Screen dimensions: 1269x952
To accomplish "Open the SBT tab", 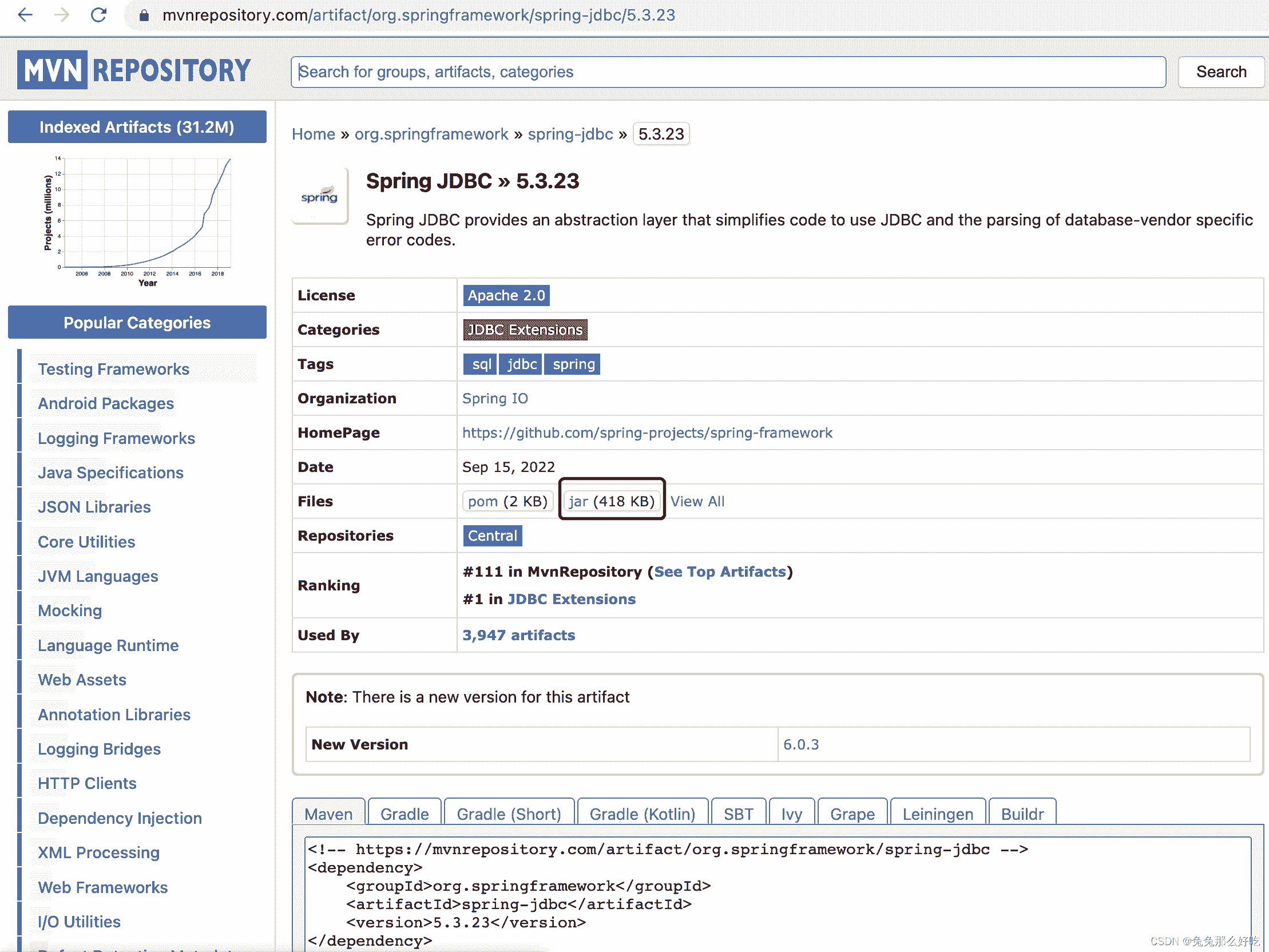I will [x=738, y=814].
